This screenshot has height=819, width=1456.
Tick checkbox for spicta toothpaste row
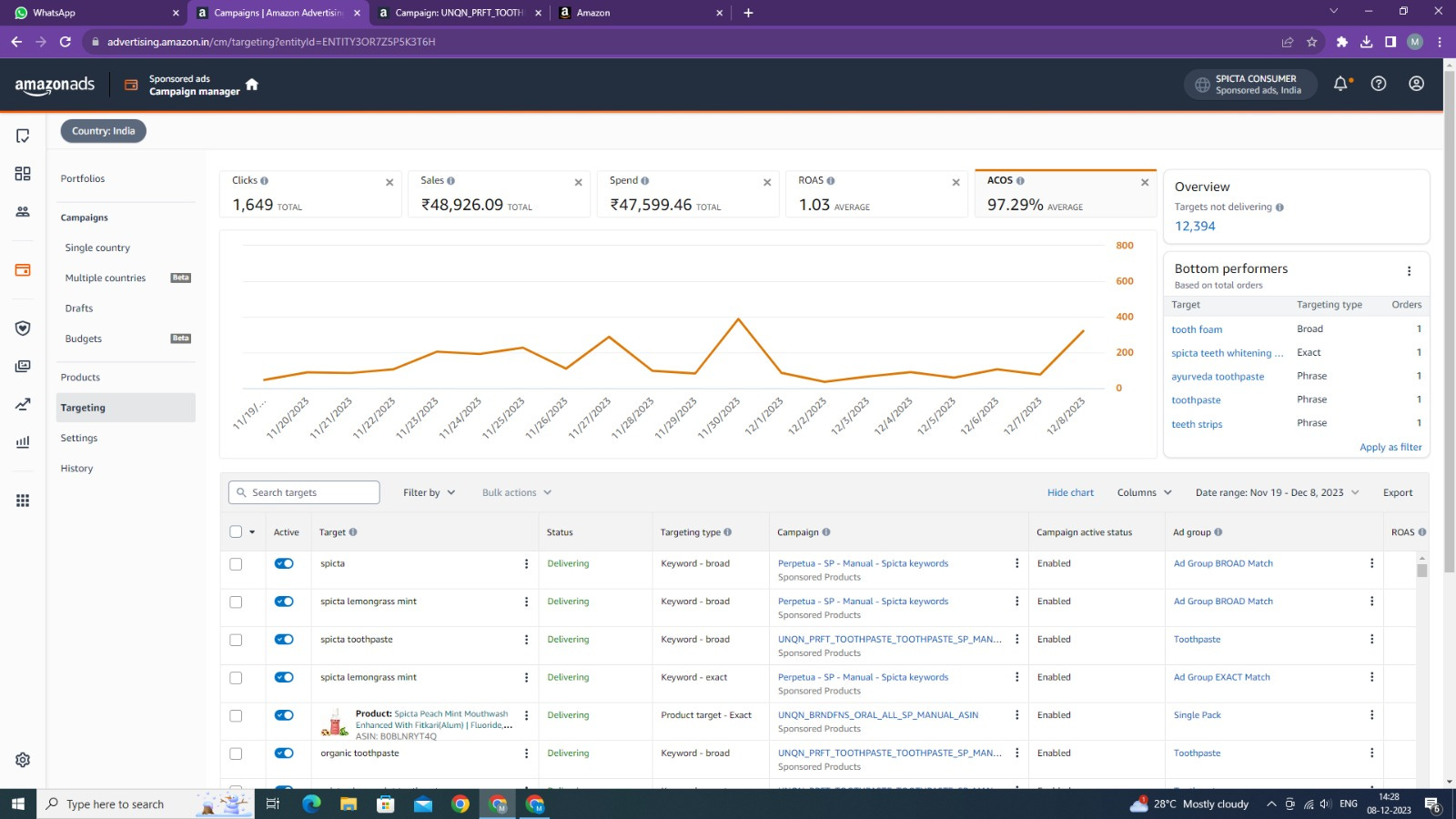236,640
